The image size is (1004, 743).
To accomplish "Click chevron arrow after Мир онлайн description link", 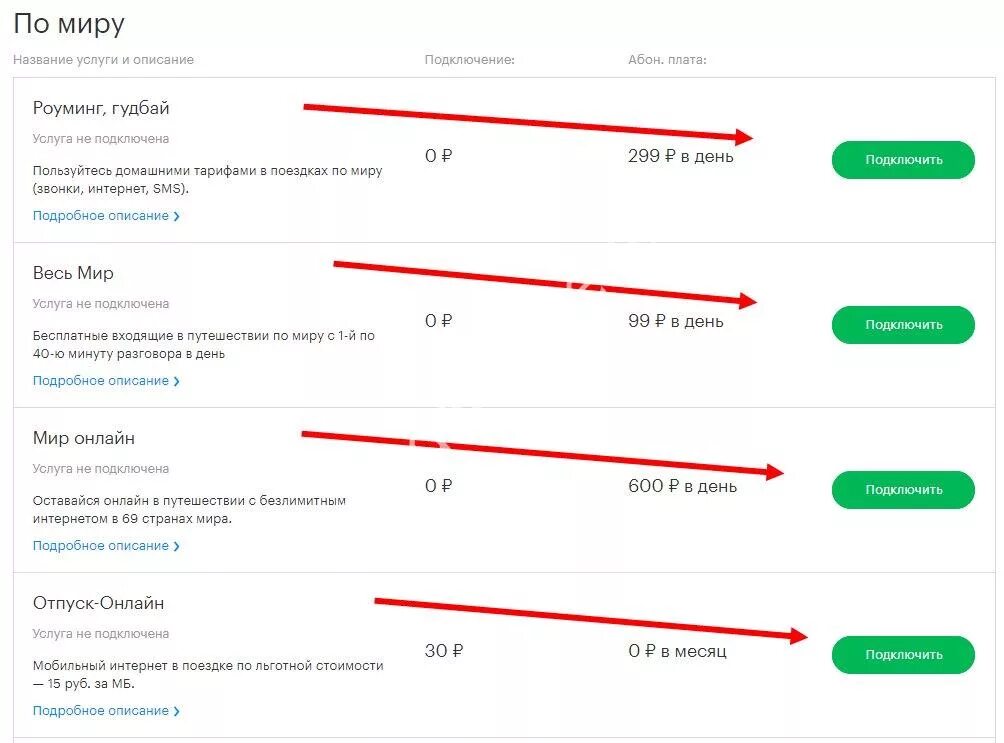I will (x=176, y=546).
